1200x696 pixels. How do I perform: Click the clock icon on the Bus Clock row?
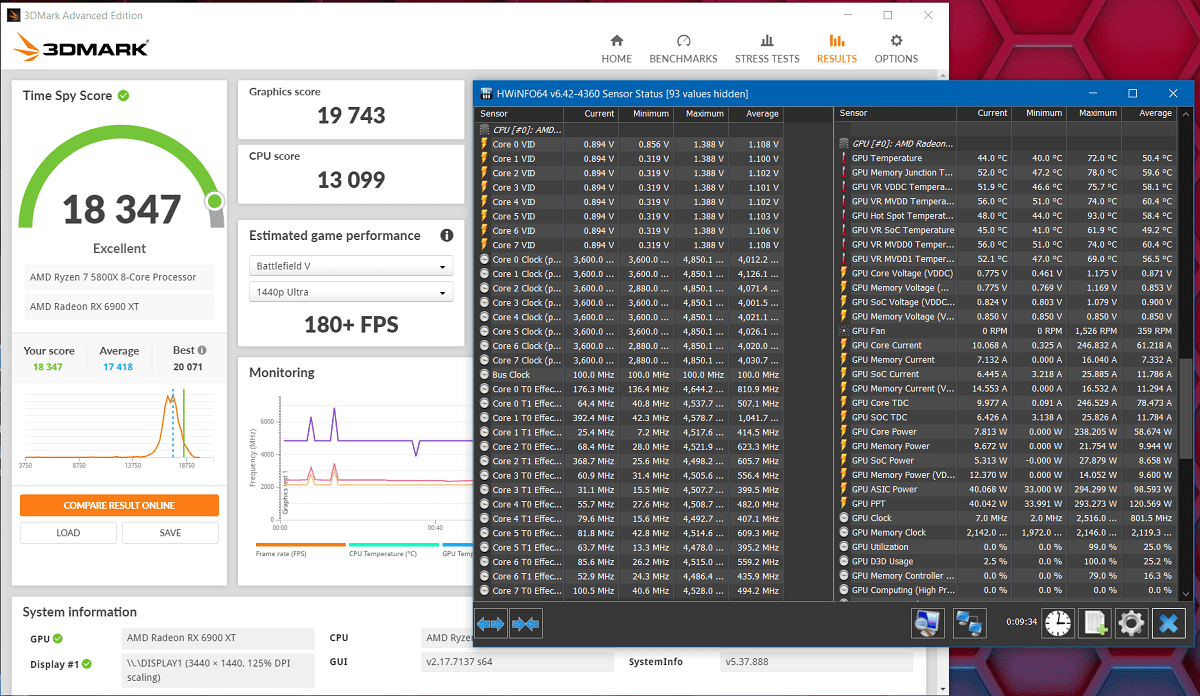[x=485, y=375]
